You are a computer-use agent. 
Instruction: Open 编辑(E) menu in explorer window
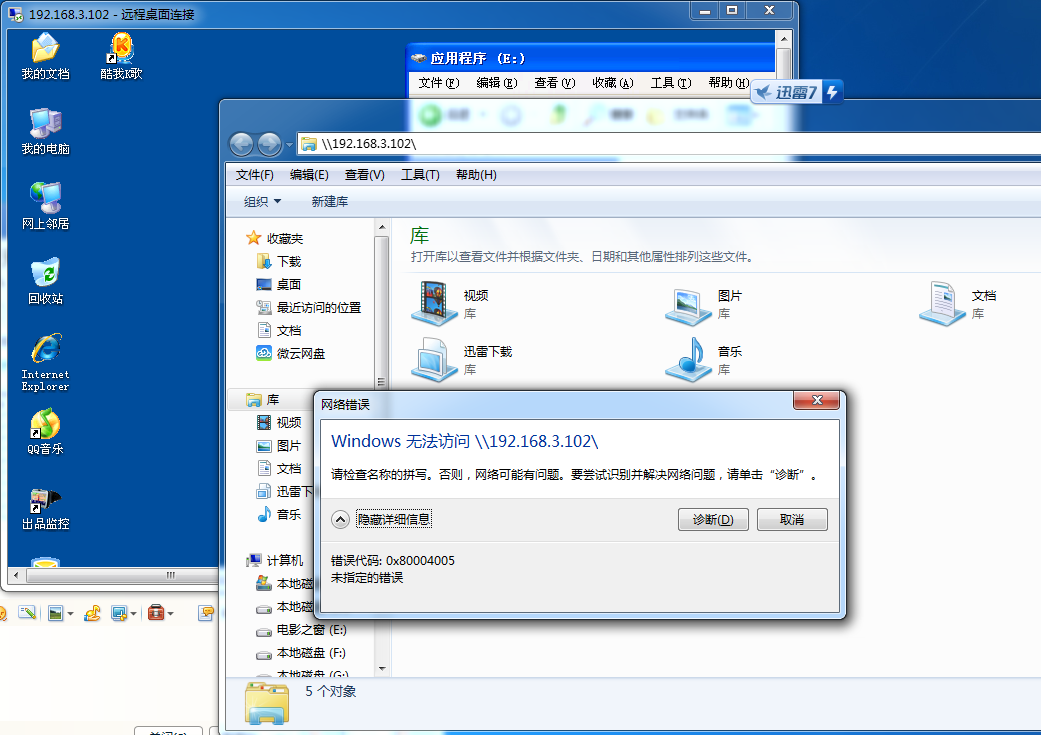point(309,175)
